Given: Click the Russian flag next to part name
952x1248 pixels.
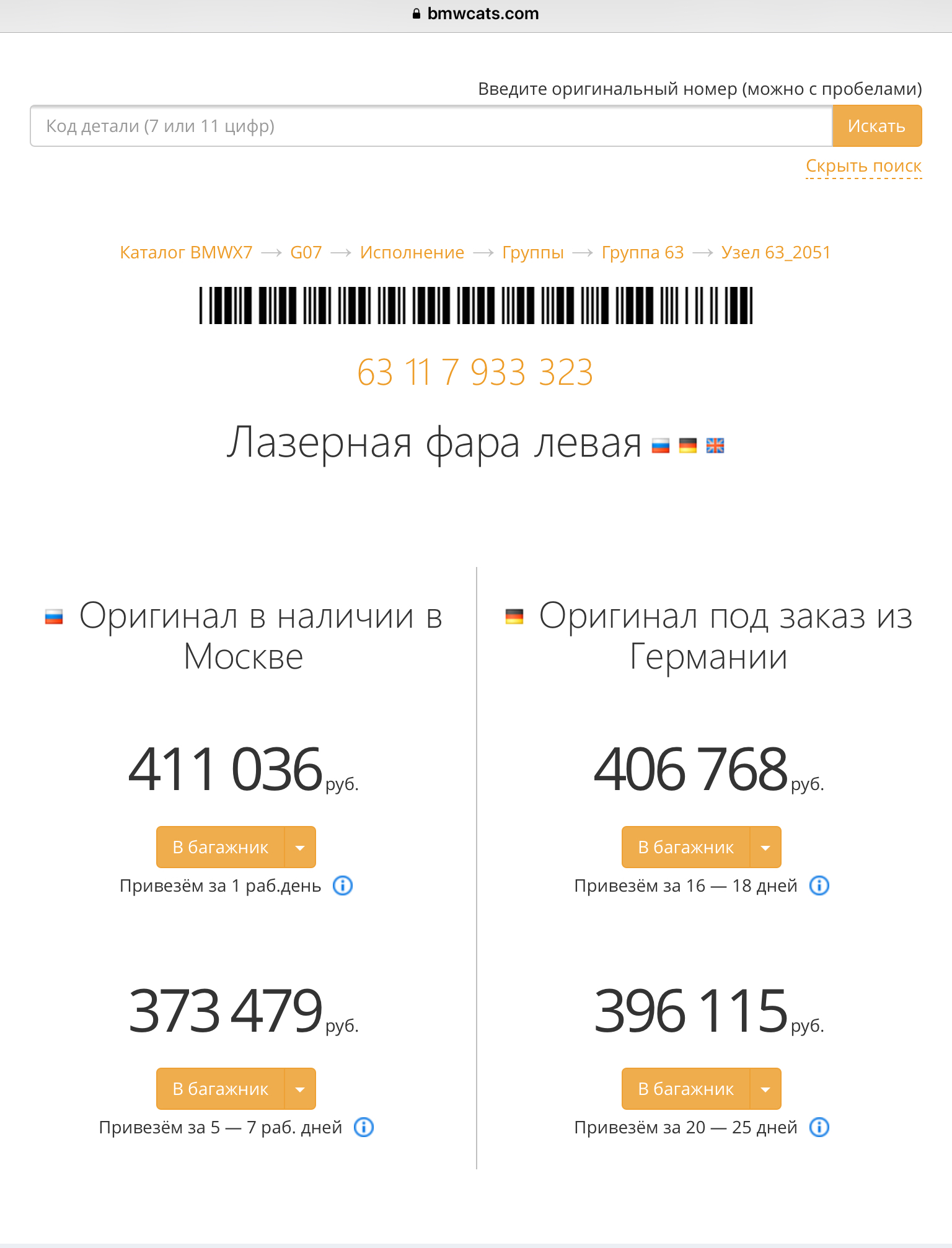Looking at the screenshot, I should (x=661, y=446).
